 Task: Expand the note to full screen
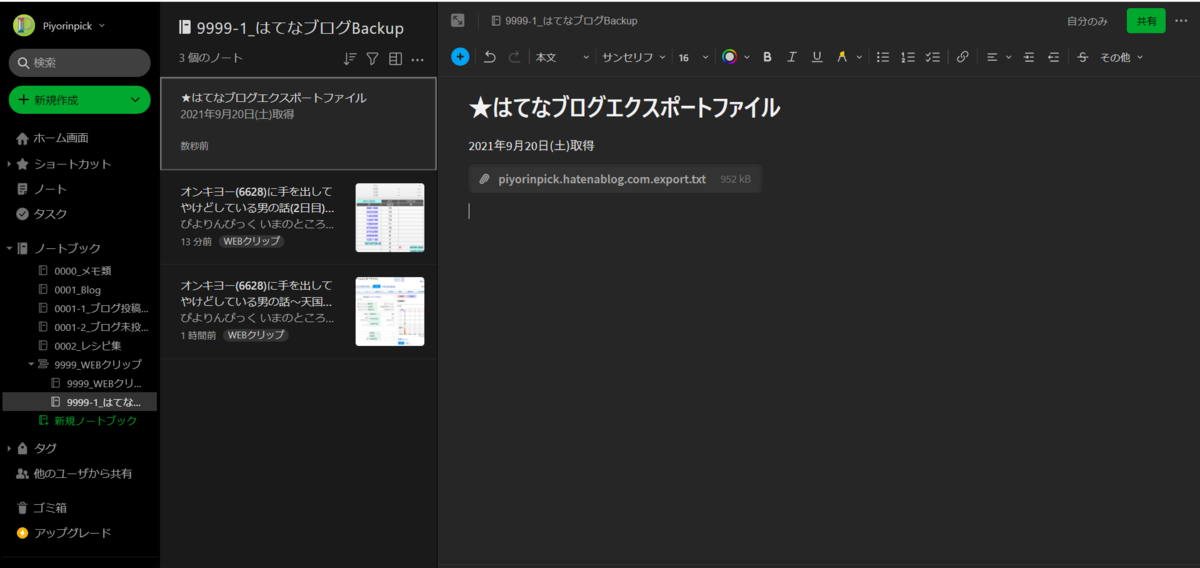tap(457, 20)
